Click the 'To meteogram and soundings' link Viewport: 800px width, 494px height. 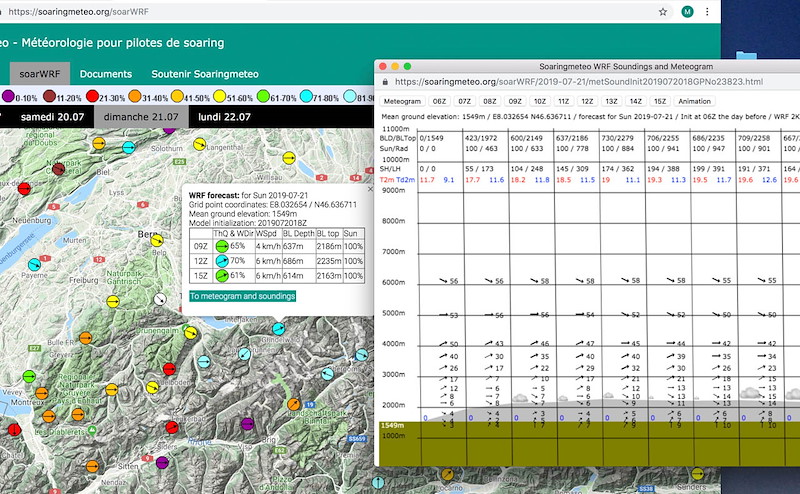click(x=243, y=296)
